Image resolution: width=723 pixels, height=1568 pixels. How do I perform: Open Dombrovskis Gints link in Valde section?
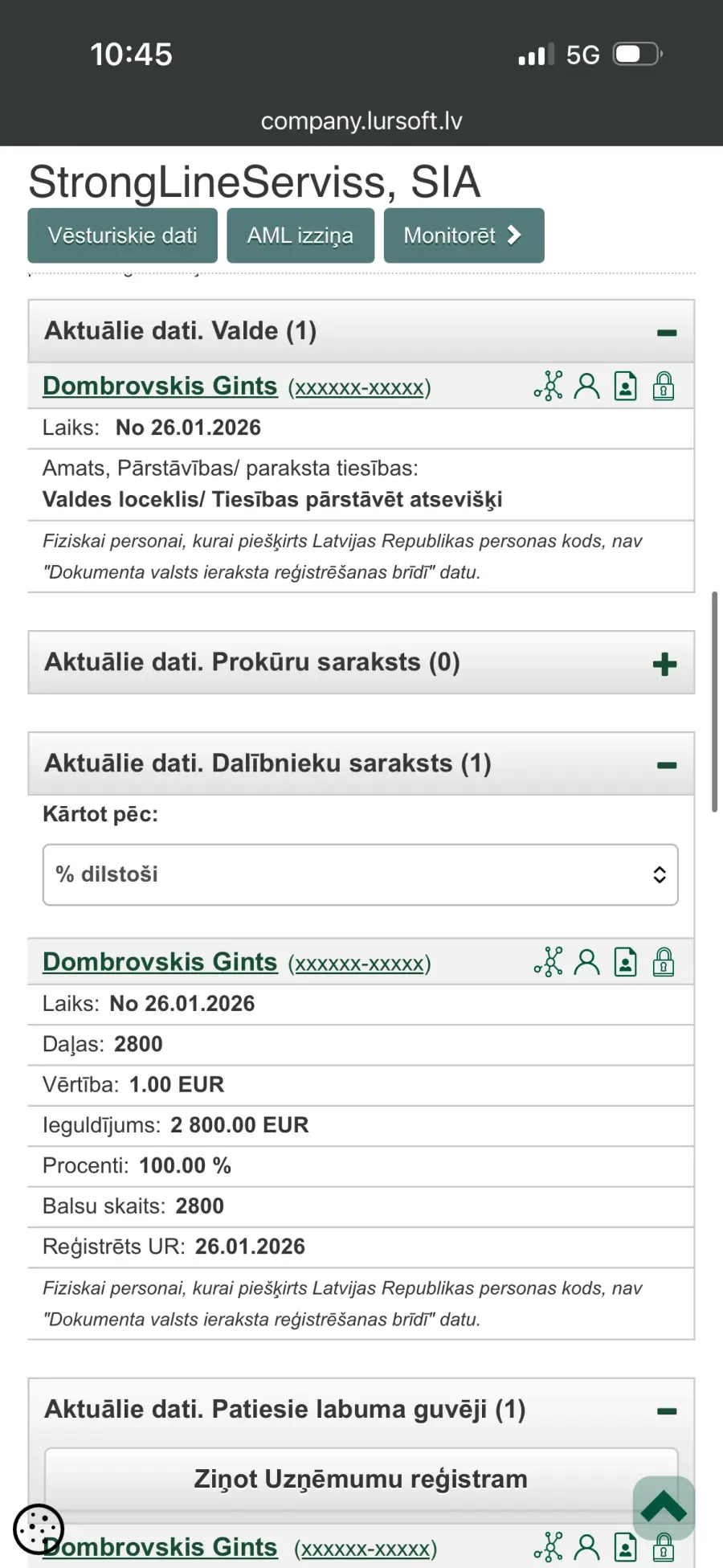[x=160, y=386]
